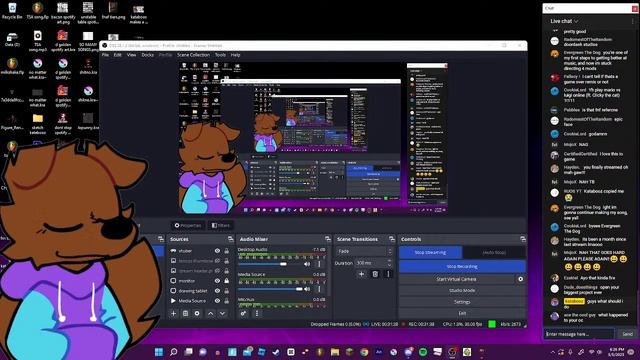640x360 pixels.
Task: Open Settings button in Controls
Action: click(x=462, y=302)
